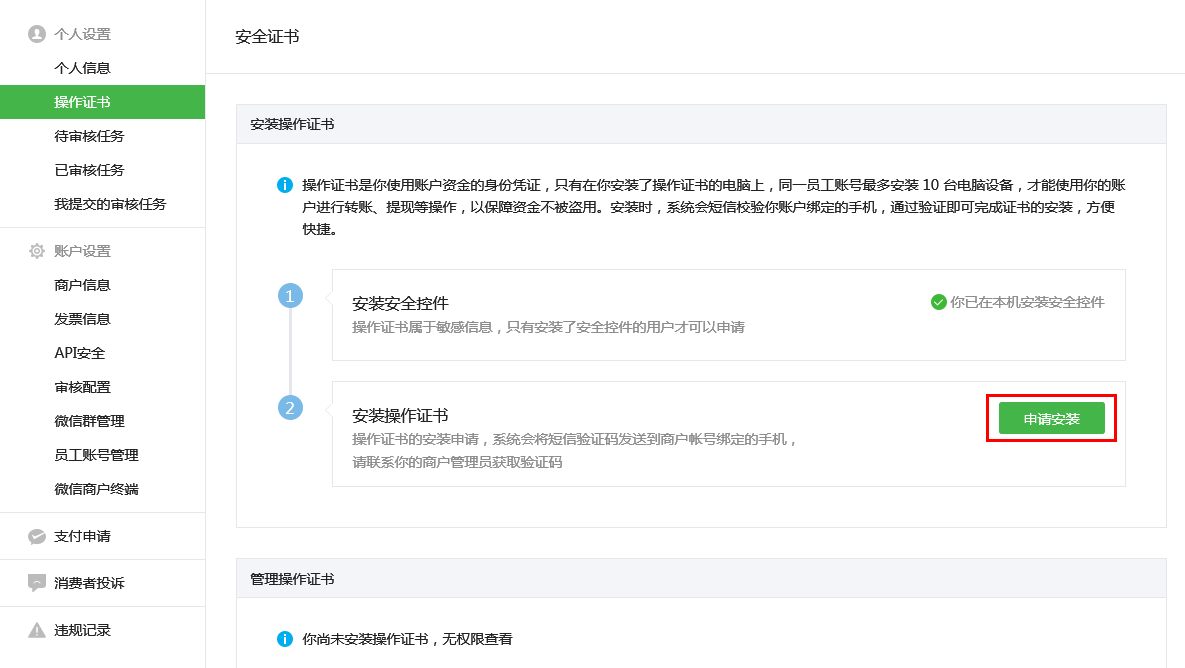Click the 消费者投诉 chat bubble icon
Viewport: 1185px width, 668px height.
tap(37, 583)
